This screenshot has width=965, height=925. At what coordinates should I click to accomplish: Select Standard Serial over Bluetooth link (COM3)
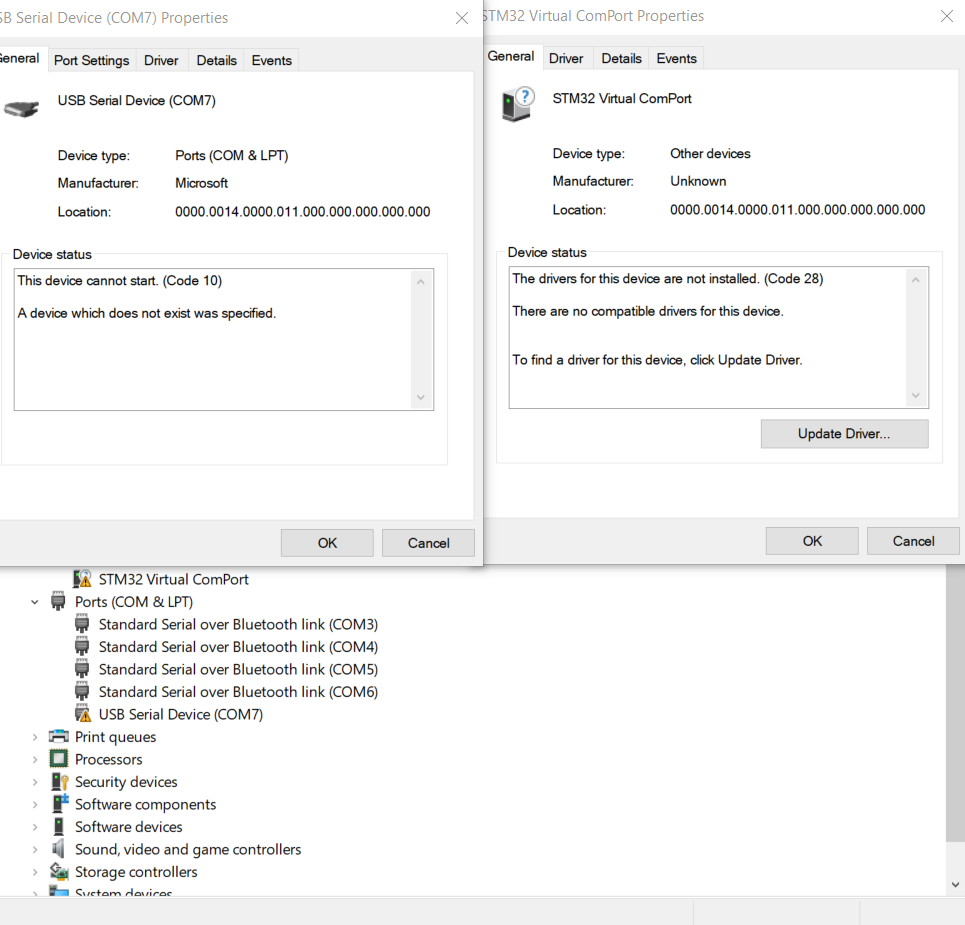[x=238, y=624]
